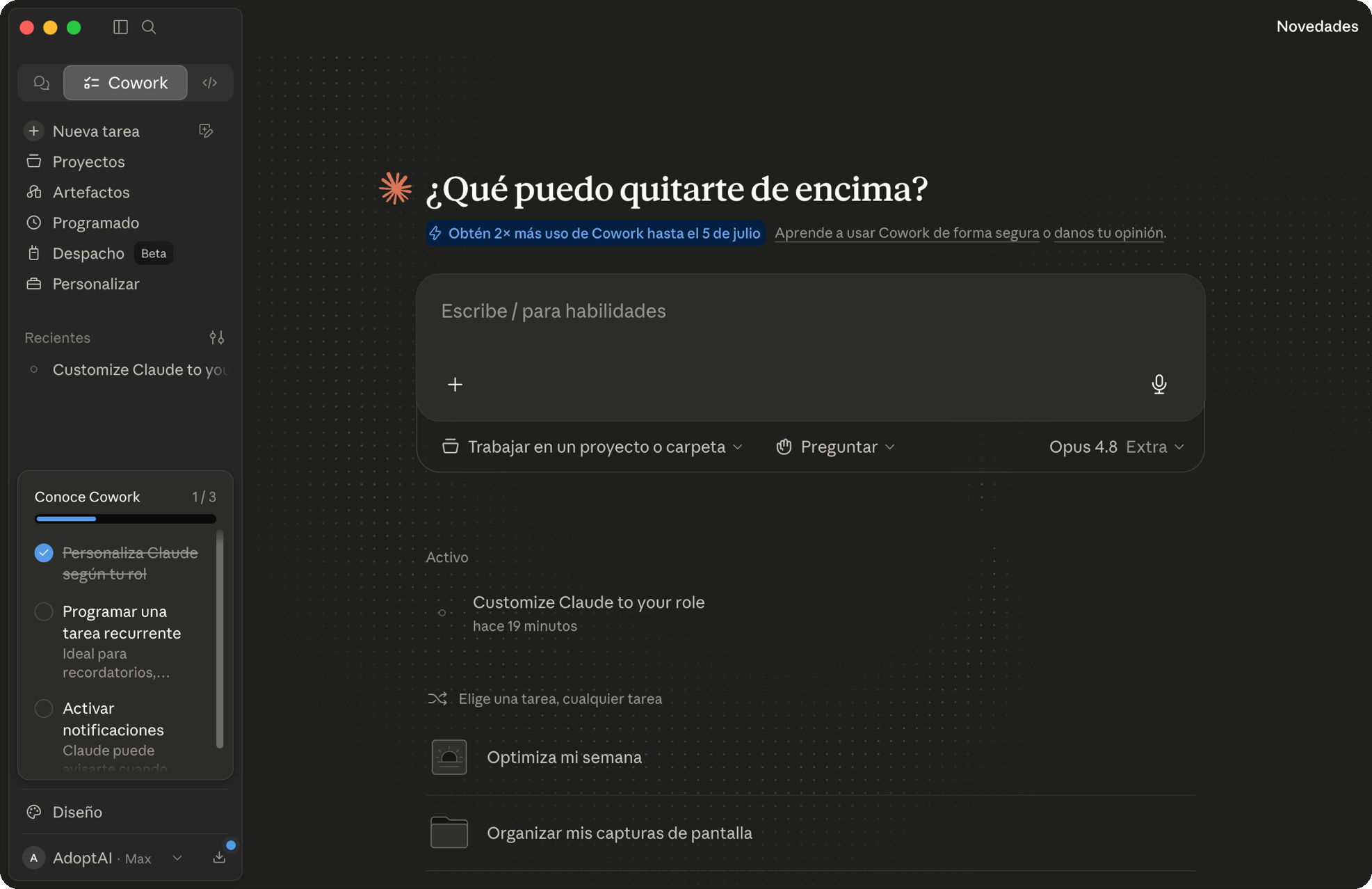Click the download update icon
Screen dimensions: 1372x889
coord(219,858)
